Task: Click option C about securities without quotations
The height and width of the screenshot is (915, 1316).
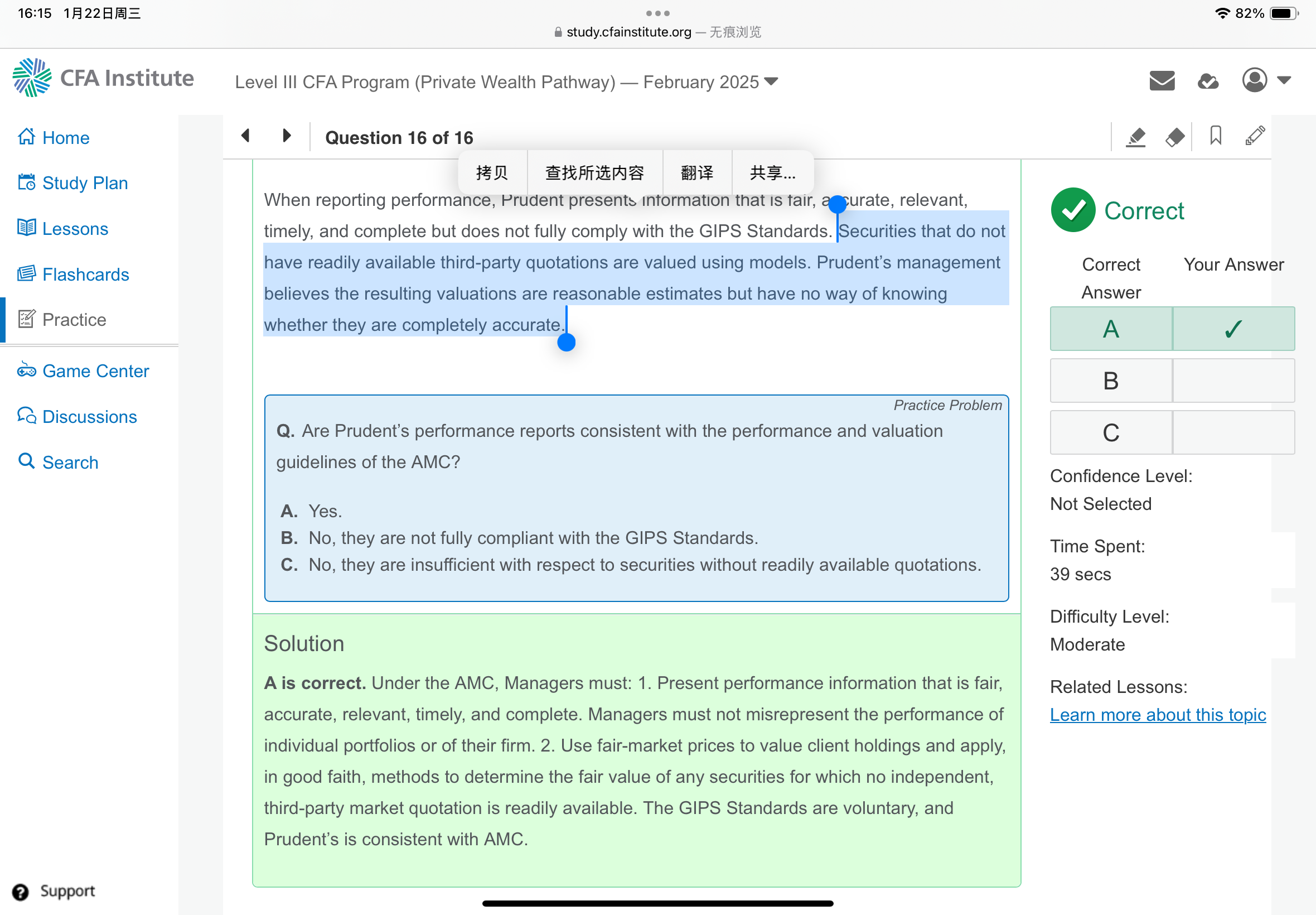Action: pyautogui.click(x=631, y=565)
